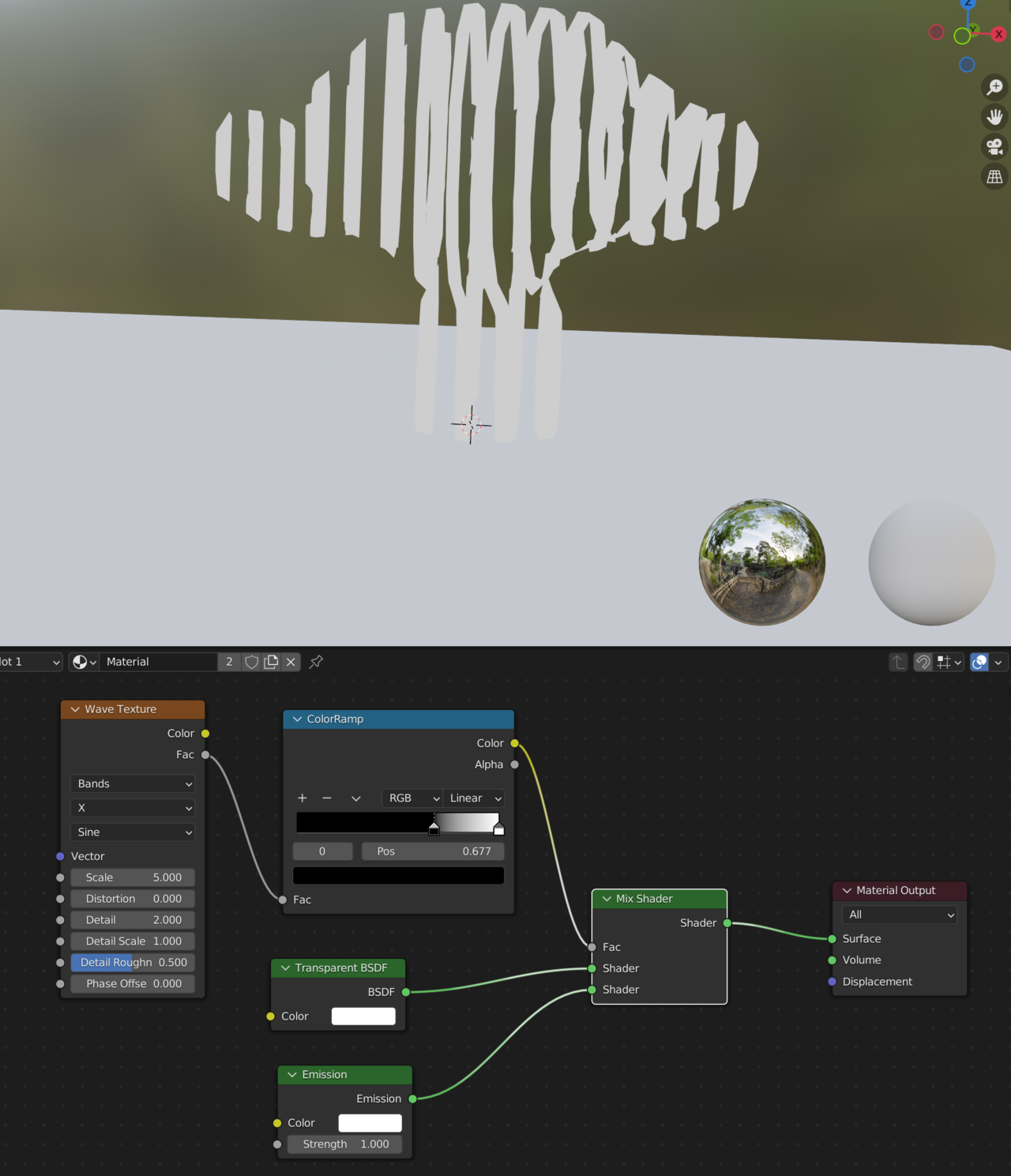
Task: Open the Wave Texture Sine profile dropdown
Action: 133,832
